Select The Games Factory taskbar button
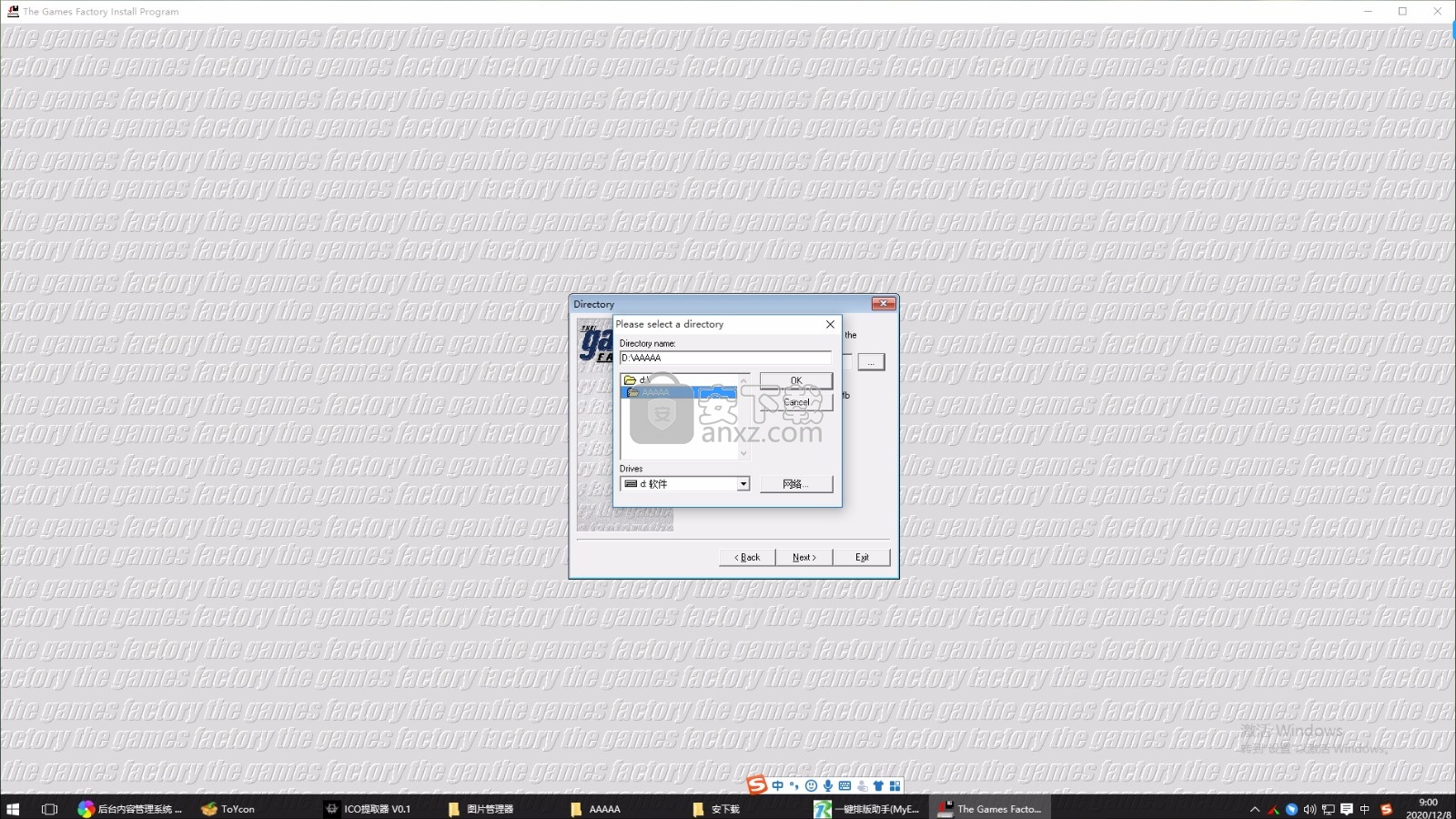This screenshot has height=819, width=1456. click(x=990, y=808)
